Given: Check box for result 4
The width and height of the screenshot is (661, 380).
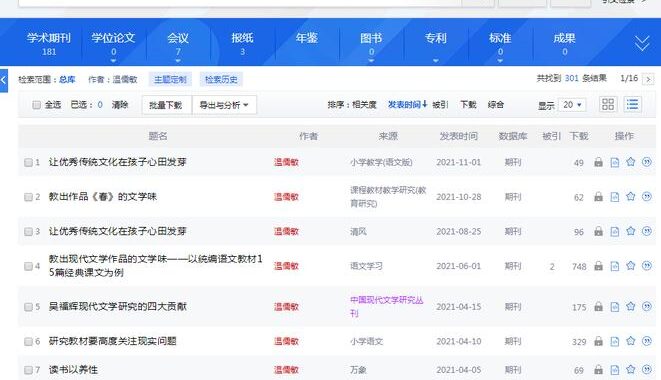Looking at the screenshot, I should (x=28, y=266).
